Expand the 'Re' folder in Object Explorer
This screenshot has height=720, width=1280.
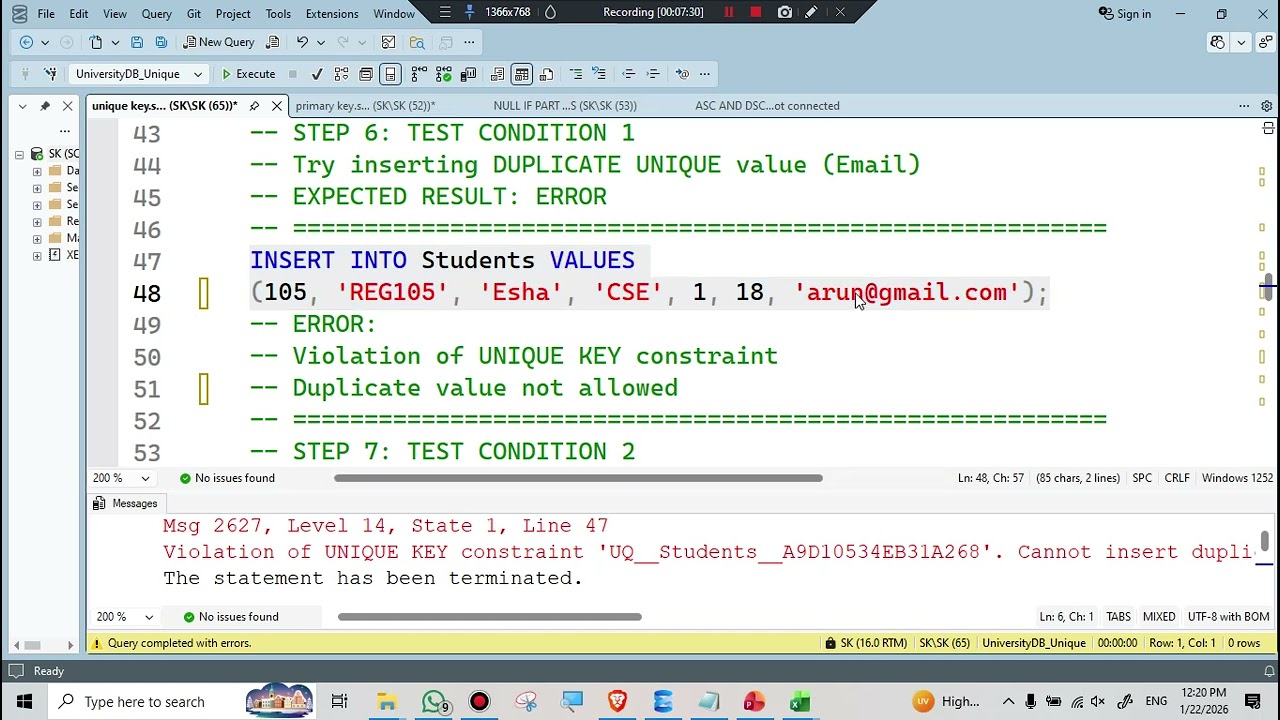tap(37, 222)
